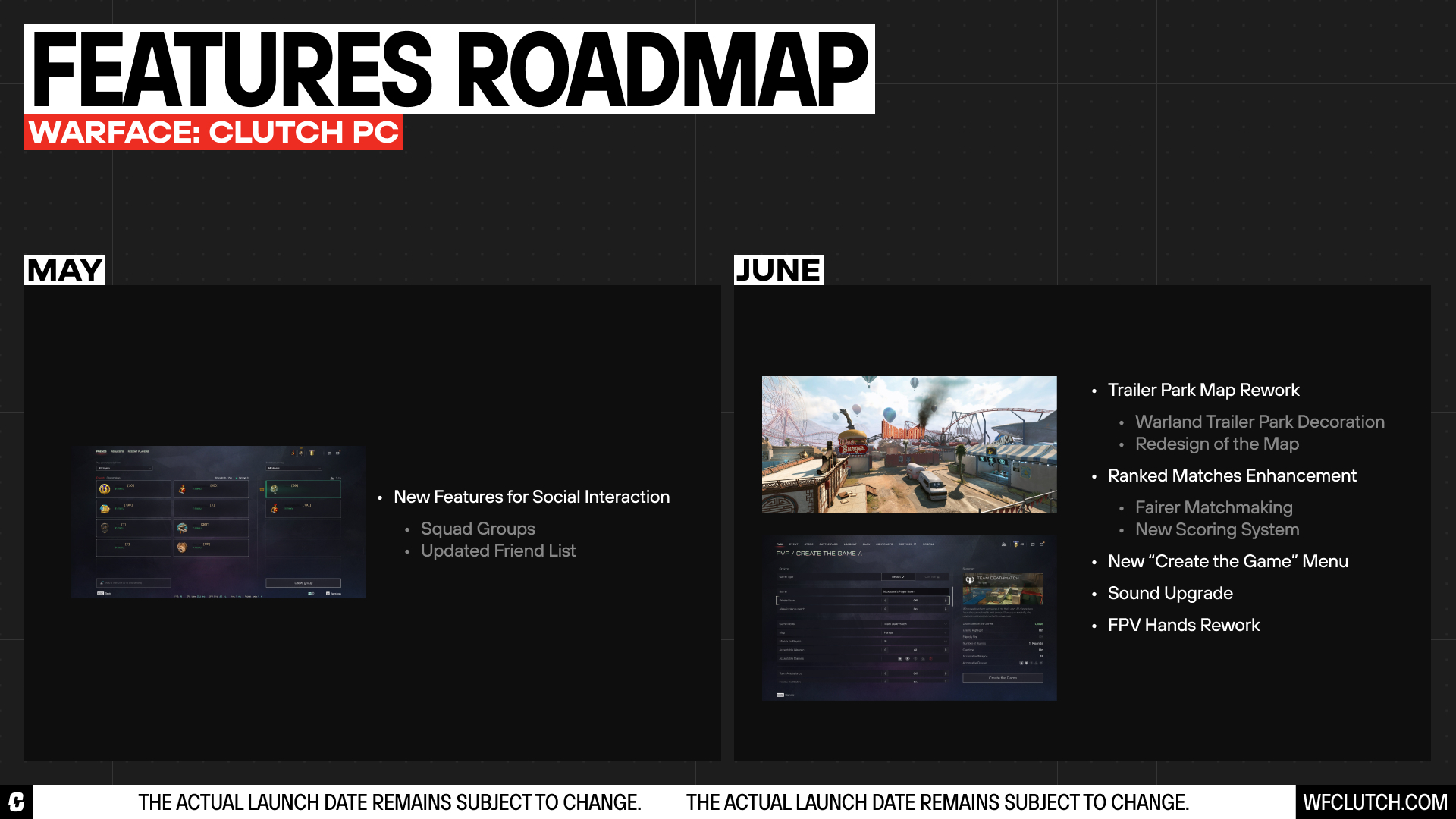
Task: Open the WFCLUTCH.COM link
Action: [1375, 802]
